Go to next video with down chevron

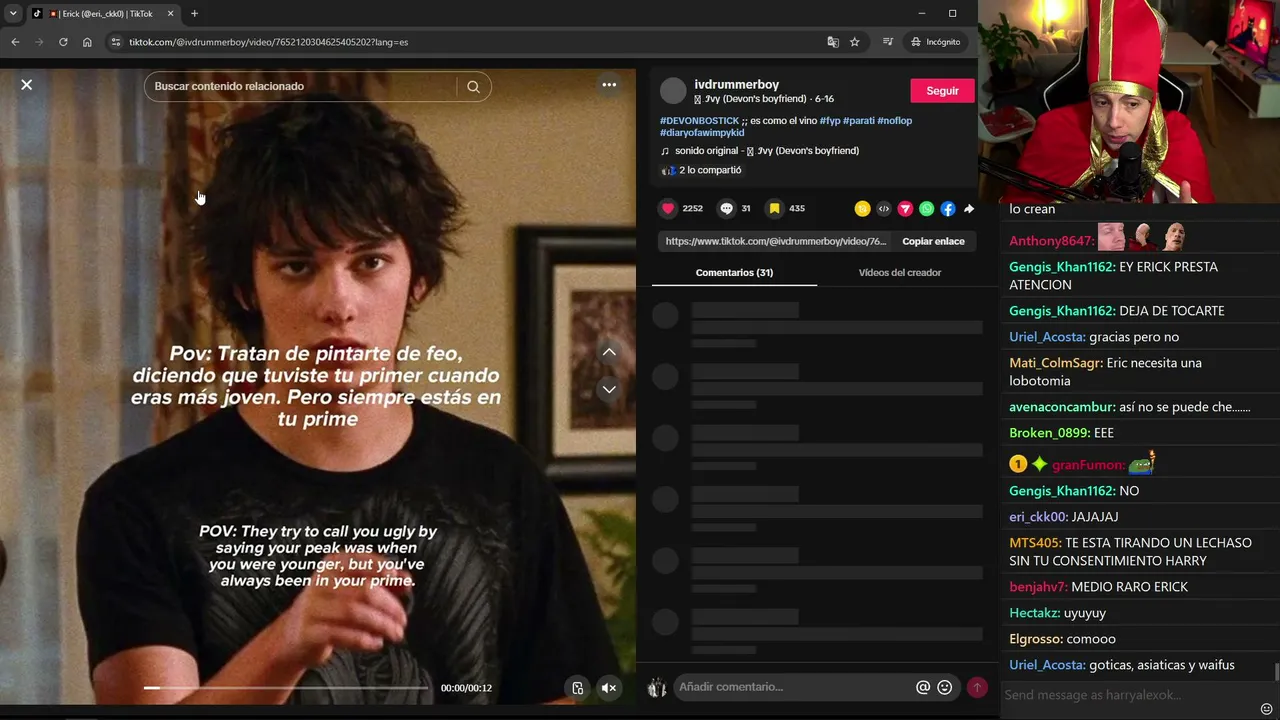pyautogui.click(x=609, y=390)
